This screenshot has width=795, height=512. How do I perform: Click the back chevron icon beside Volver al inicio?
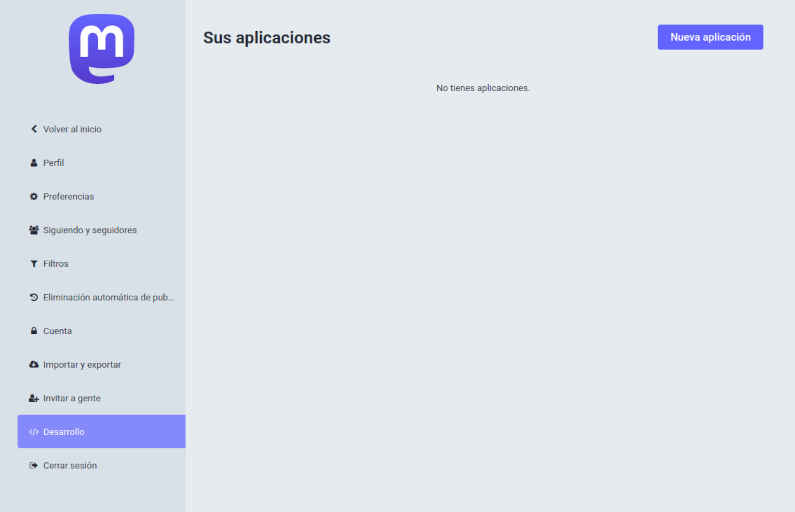pyautogui.click(x=33, y=129)
